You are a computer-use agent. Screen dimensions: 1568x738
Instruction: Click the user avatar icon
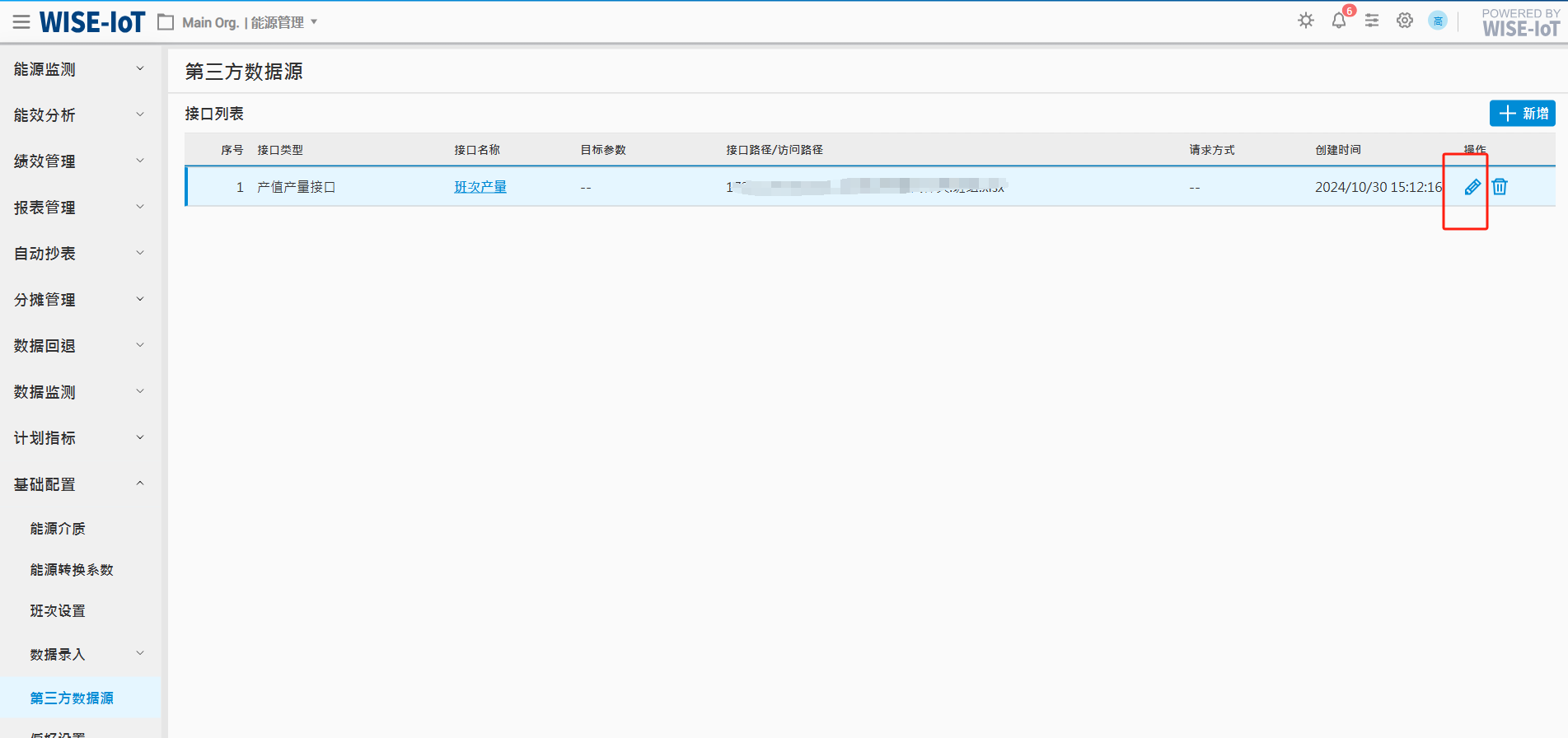[x=1438, y=21]
